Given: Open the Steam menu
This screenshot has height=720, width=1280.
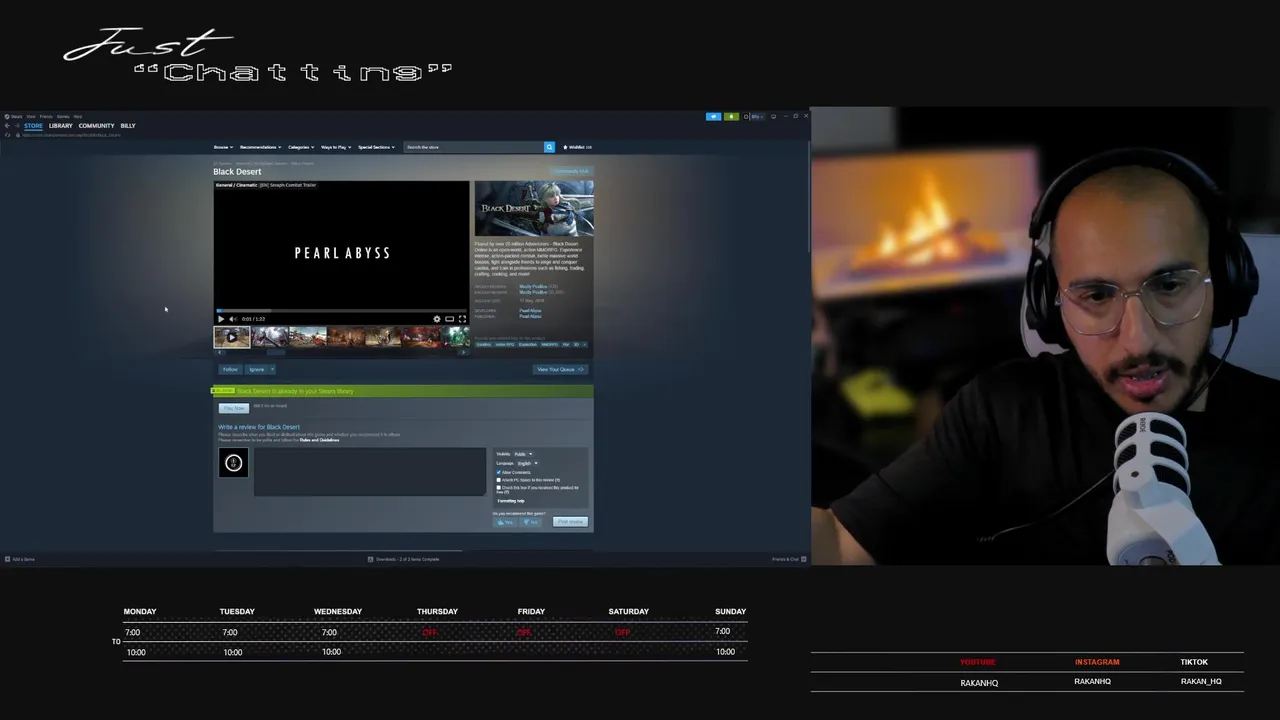Looking at the screenshot, I should 16,116.
